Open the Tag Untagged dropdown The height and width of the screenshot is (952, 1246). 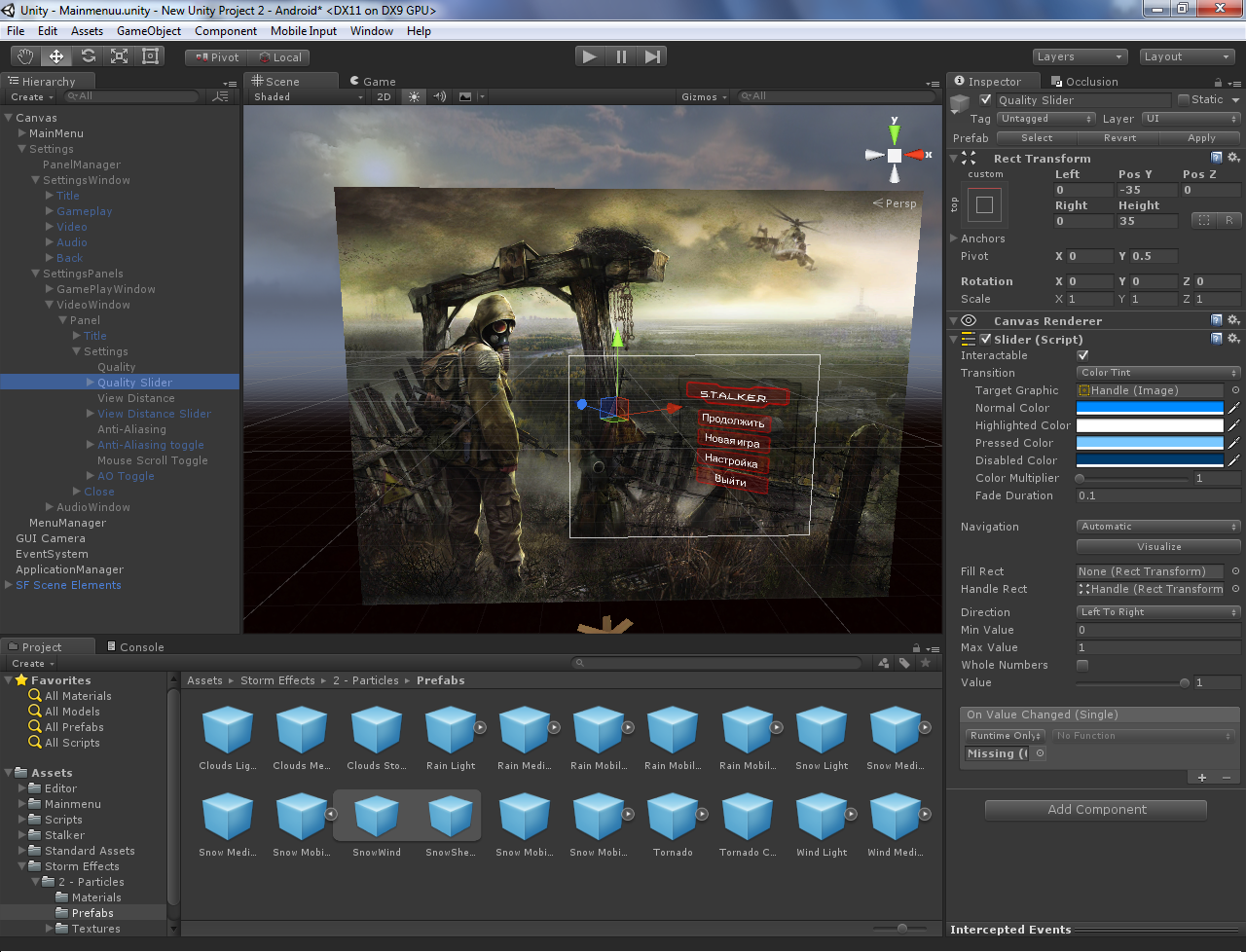pos(1046,119)
